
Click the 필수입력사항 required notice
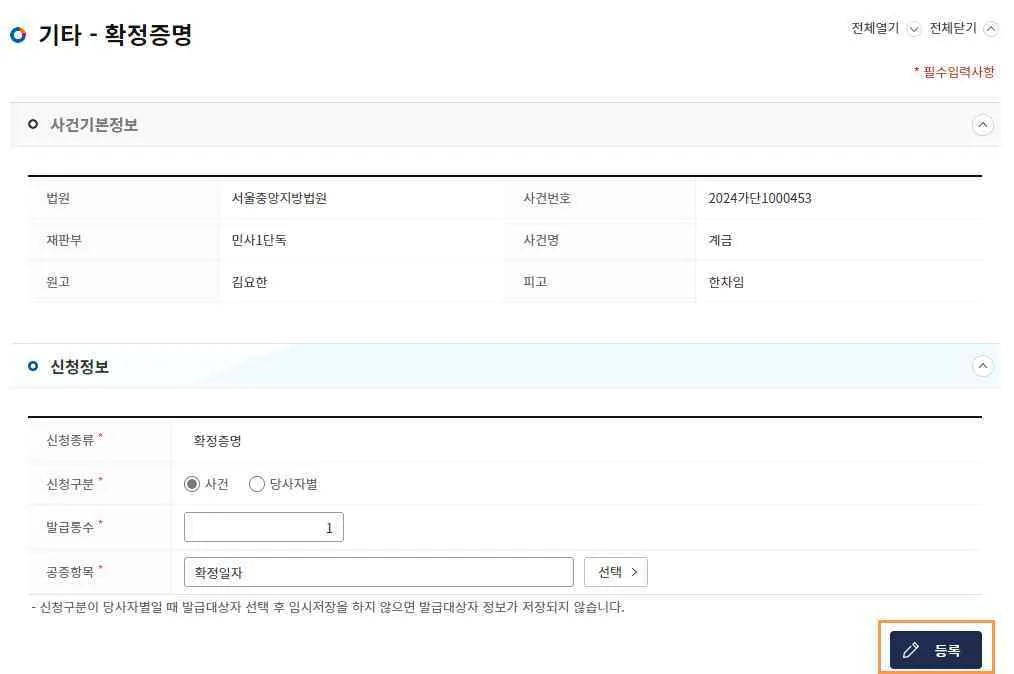(x=954, y=71)
